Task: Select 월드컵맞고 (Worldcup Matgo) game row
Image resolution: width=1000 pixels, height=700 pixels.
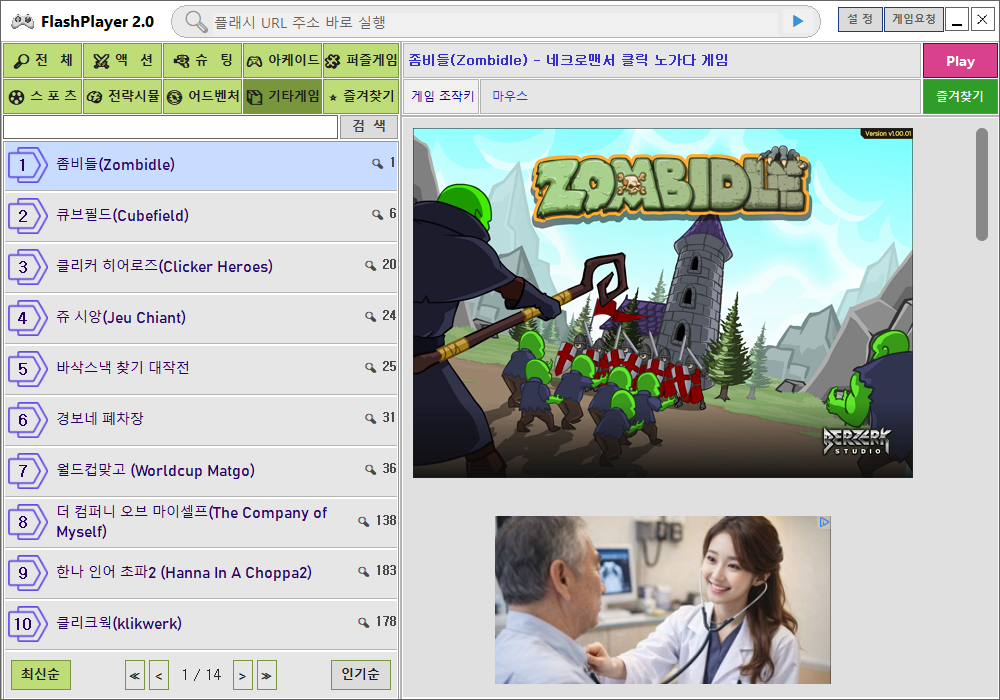Action: 201,471
